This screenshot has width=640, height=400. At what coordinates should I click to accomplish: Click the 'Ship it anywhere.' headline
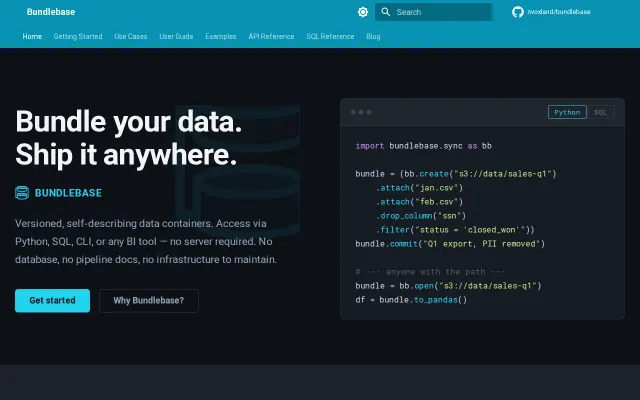[x=126, y=154]
